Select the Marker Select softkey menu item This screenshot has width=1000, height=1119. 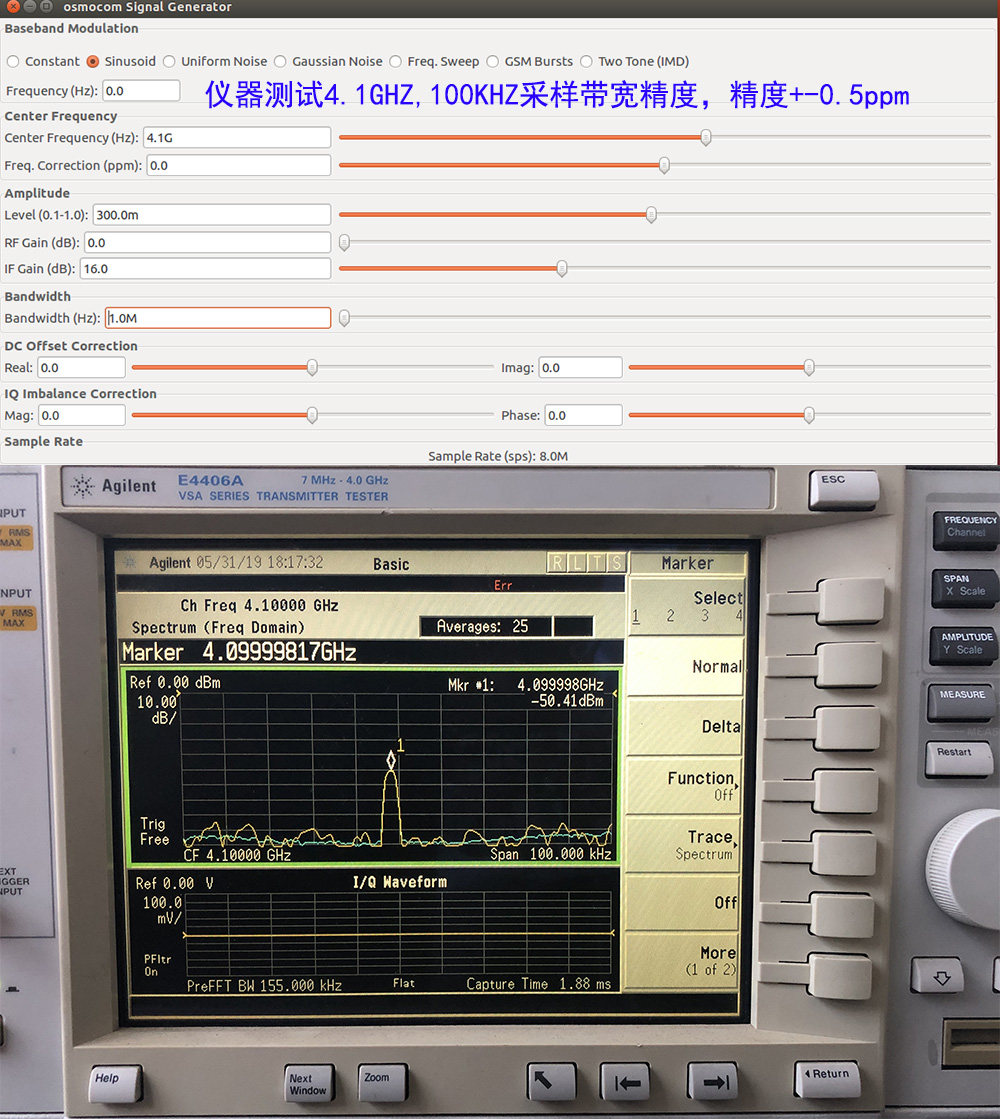[687, 606]
